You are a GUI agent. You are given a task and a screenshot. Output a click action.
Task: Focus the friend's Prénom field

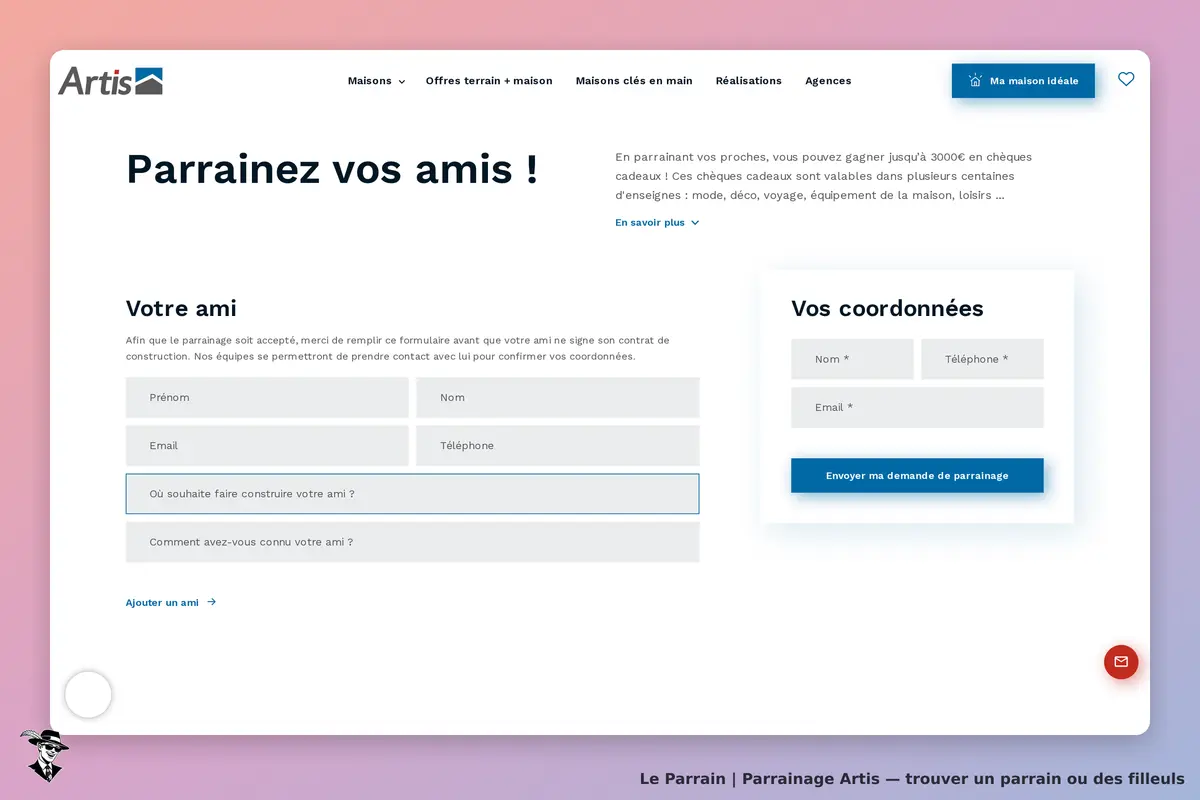(x=267, y=397)
